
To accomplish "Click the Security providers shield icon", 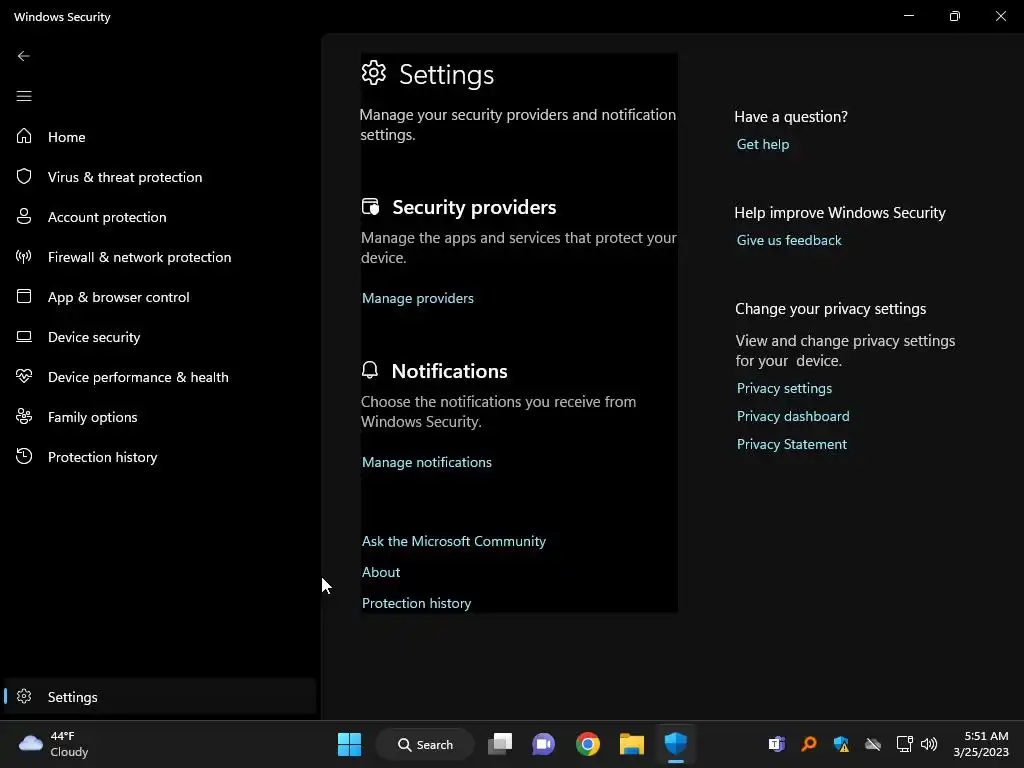I will pyautogui.click(x=370, y=206).
